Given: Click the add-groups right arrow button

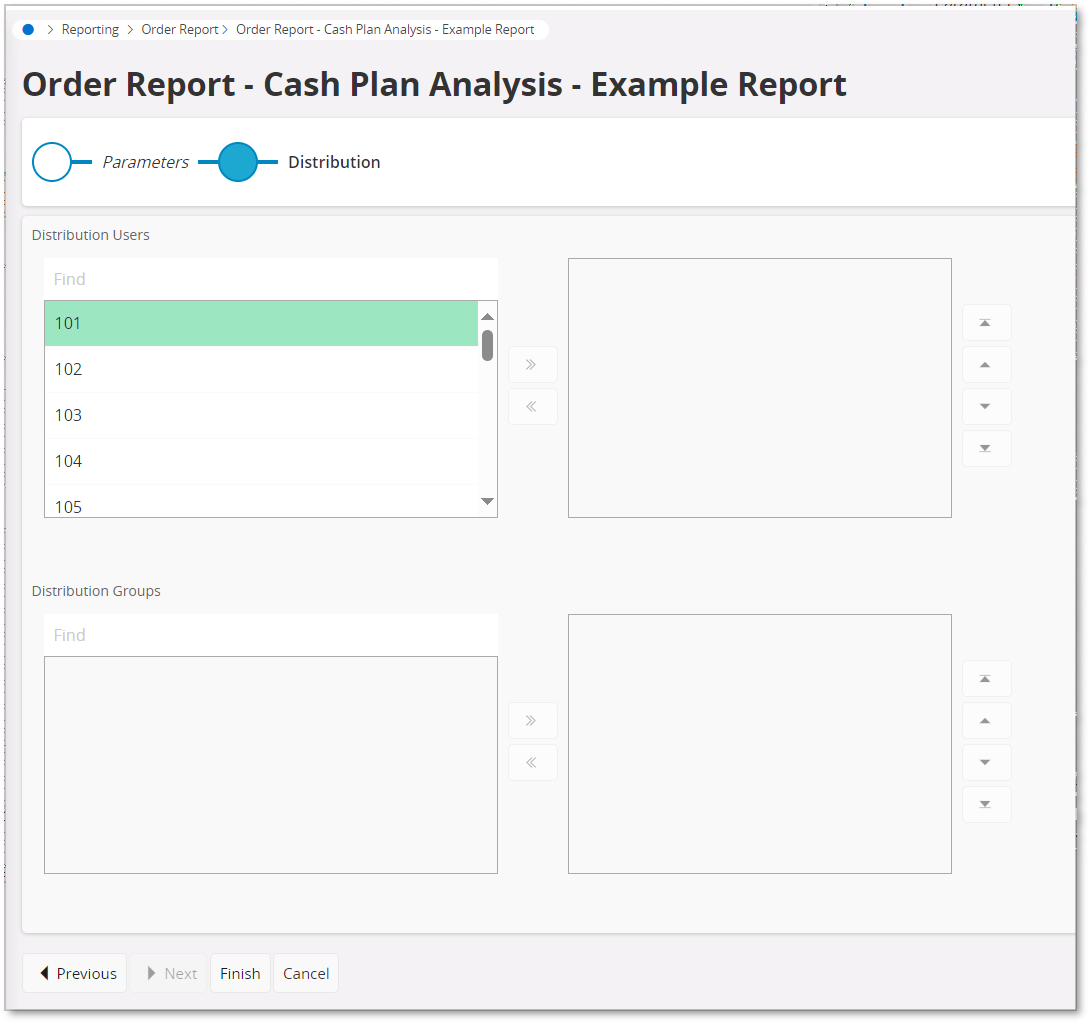Looking at the screenshot, I should coord(533,720).
